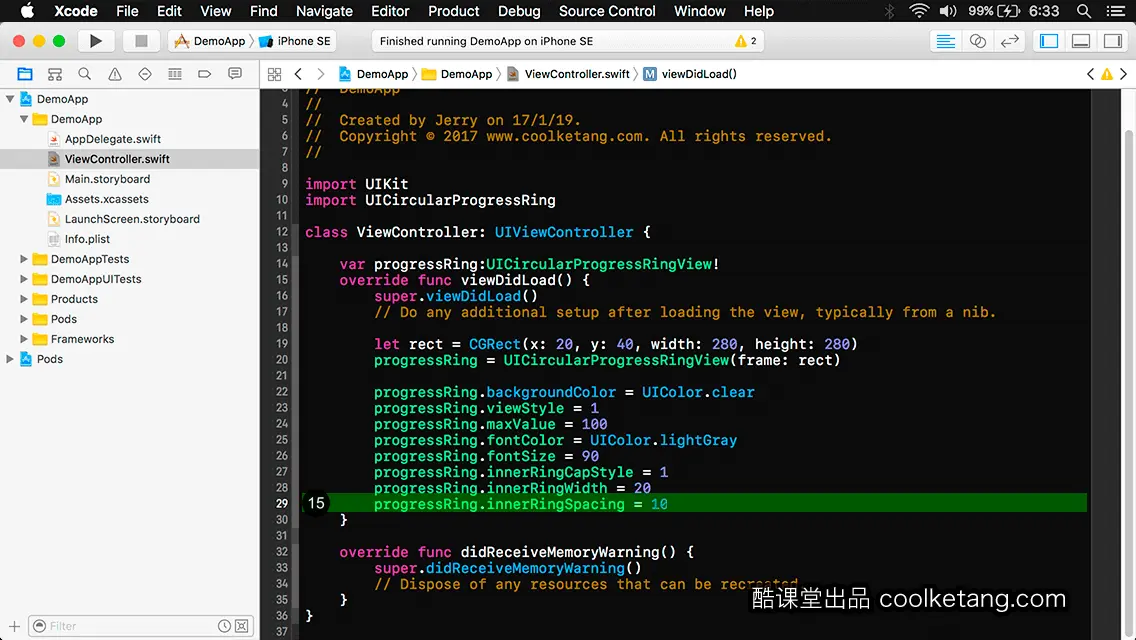Expand the Pods project at bottom
The height and width of the screenshot is (640, 1136).
click(10, 359)
